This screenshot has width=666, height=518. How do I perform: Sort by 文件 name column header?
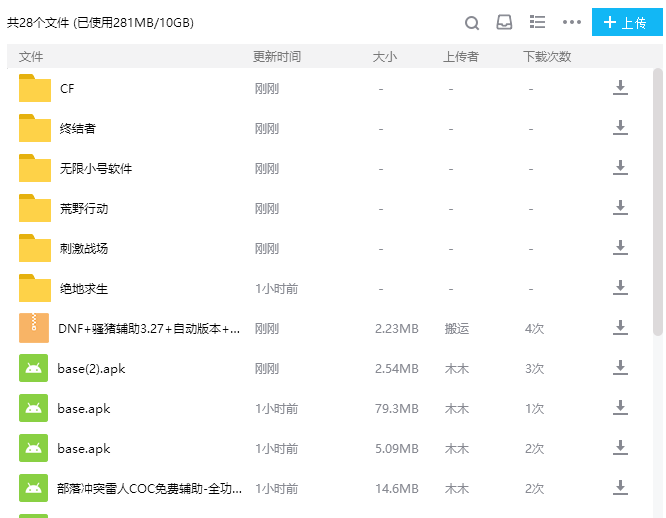click(x=31, y=57)
